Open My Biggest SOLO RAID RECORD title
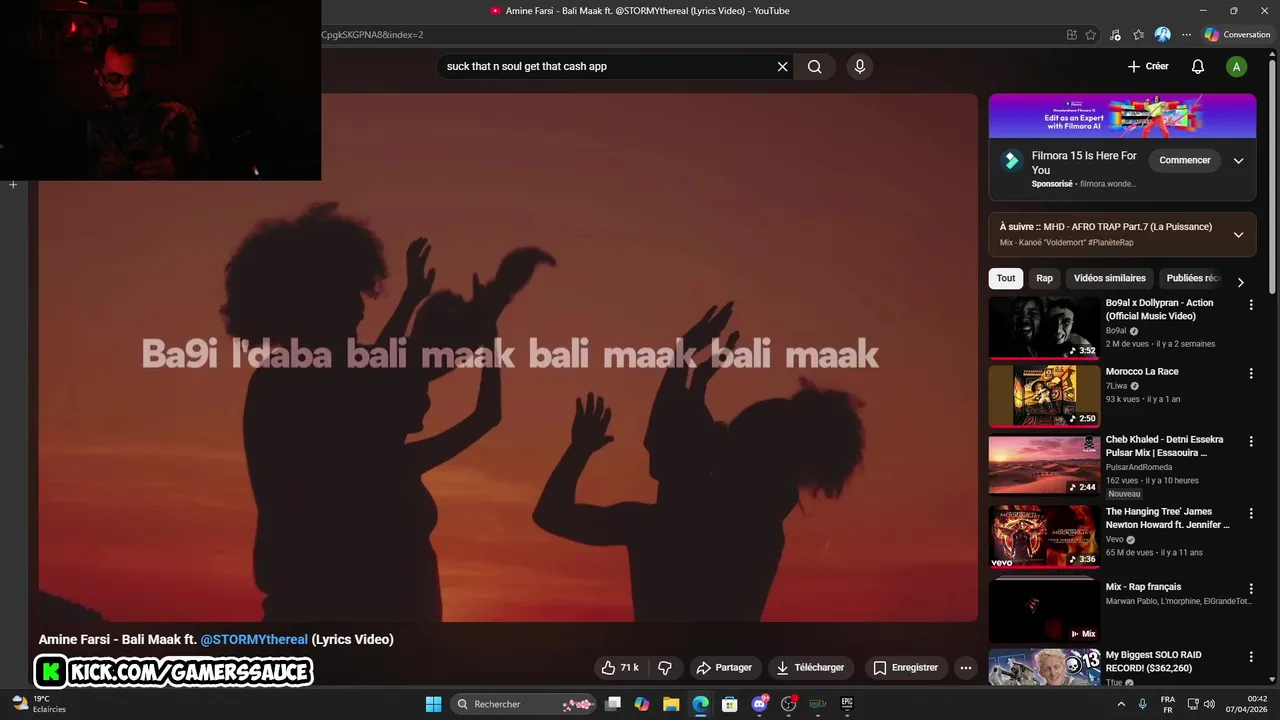Screen dimensions: 1280x720 1154,662
